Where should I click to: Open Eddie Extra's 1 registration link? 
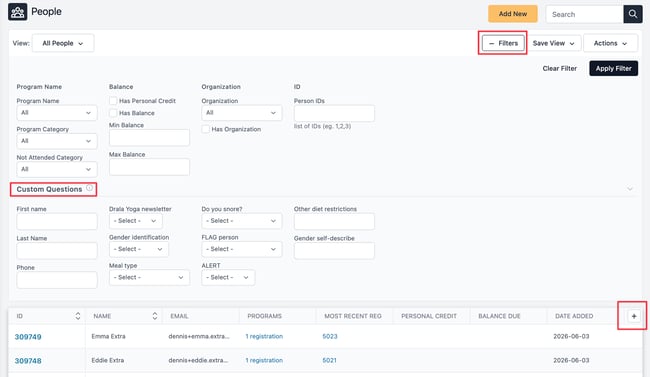(x=264, y=360)
